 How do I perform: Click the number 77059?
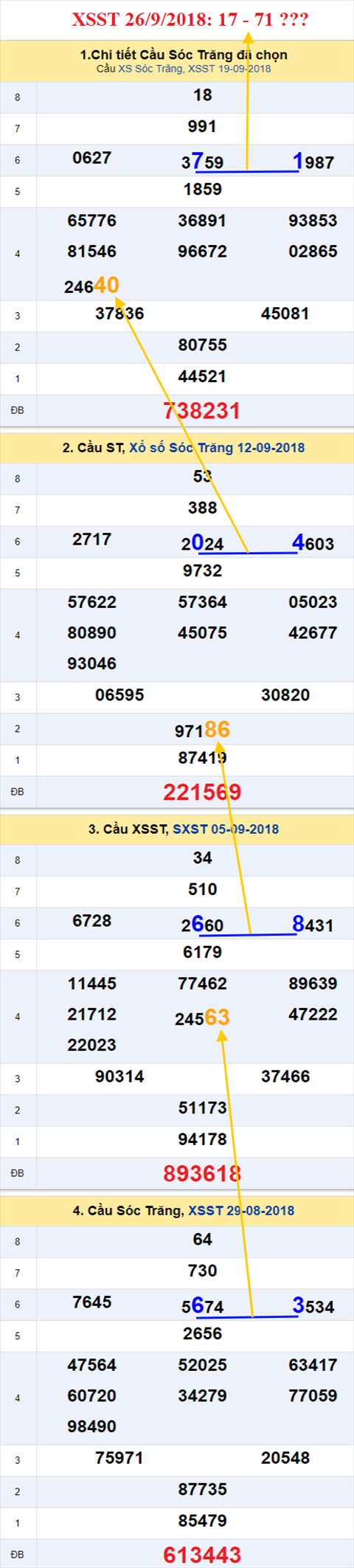[313, 1396]
